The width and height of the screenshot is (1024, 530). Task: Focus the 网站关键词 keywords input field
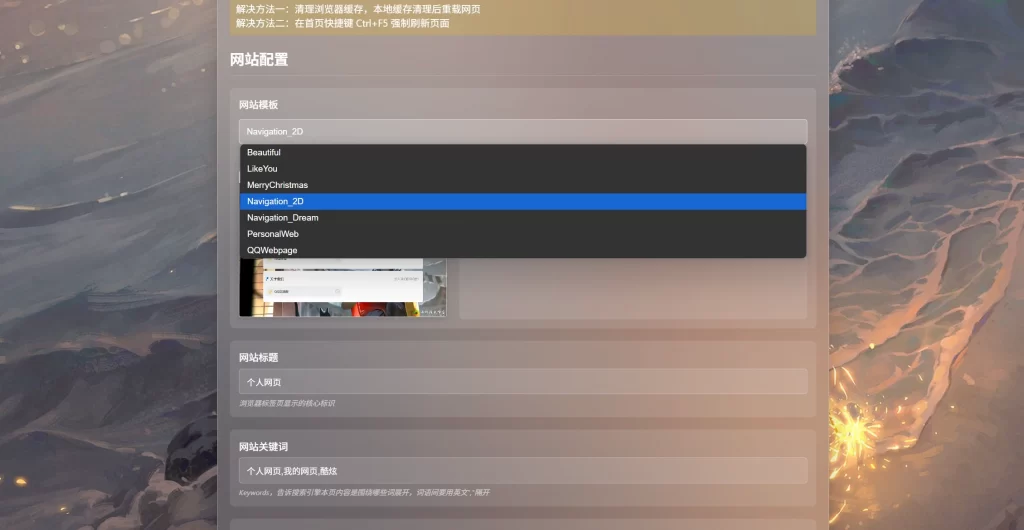click(x=522, y=471)
